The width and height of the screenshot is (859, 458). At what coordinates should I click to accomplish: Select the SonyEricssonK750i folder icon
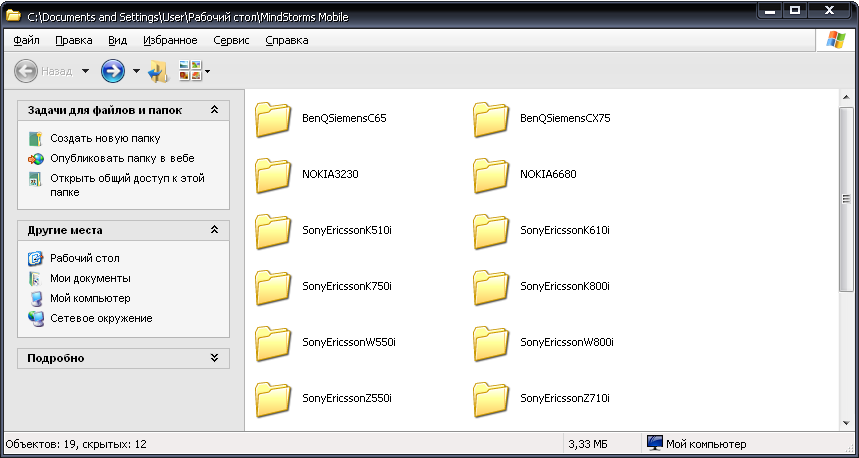[273, 287]
